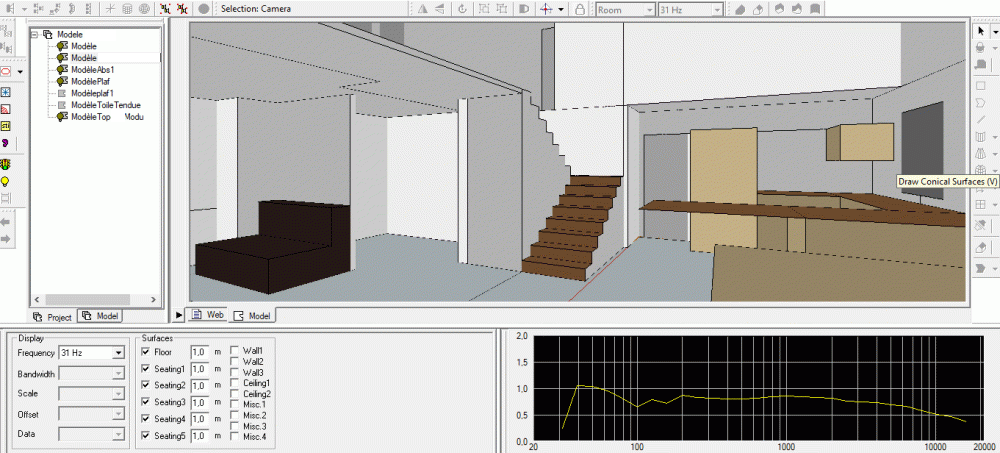
Task: Click the gray circle icon in the top toolbar
Action: 203,9
